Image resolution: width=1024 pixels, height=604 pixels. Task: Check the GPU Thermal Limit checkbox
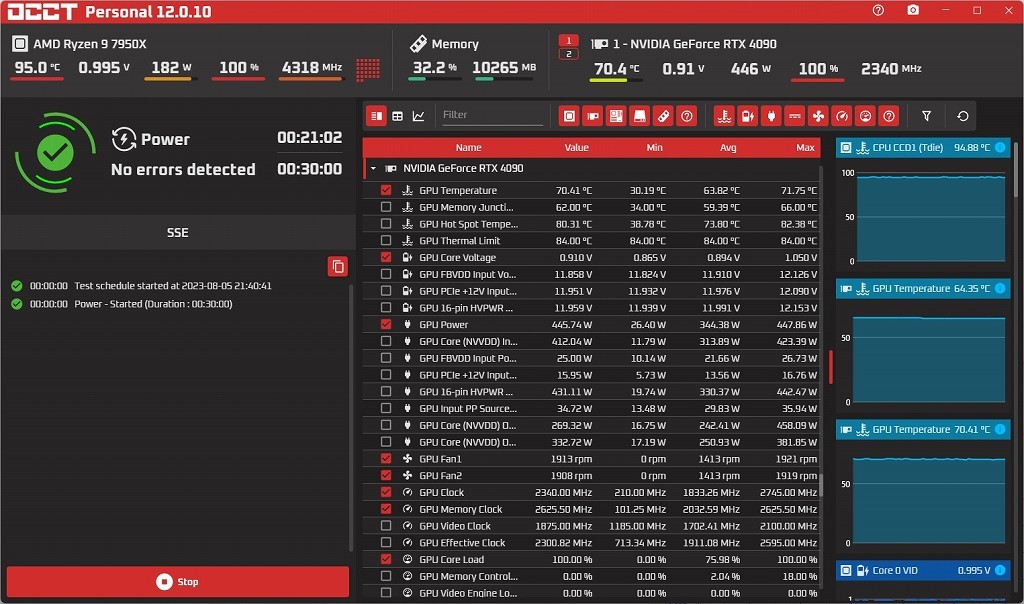(x=386, y=240)
